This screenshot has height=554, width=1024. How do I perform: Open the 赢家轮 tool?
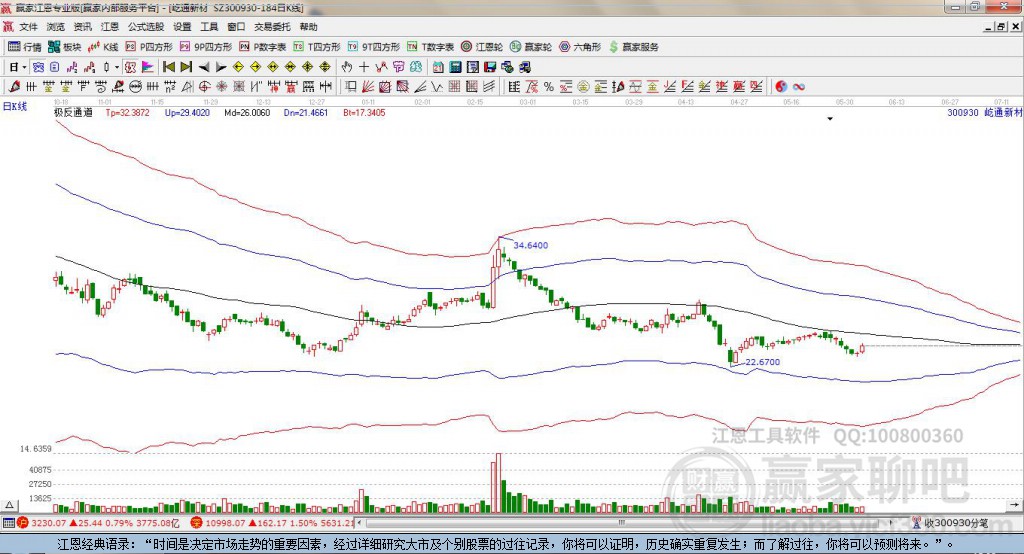click(531, 47)
